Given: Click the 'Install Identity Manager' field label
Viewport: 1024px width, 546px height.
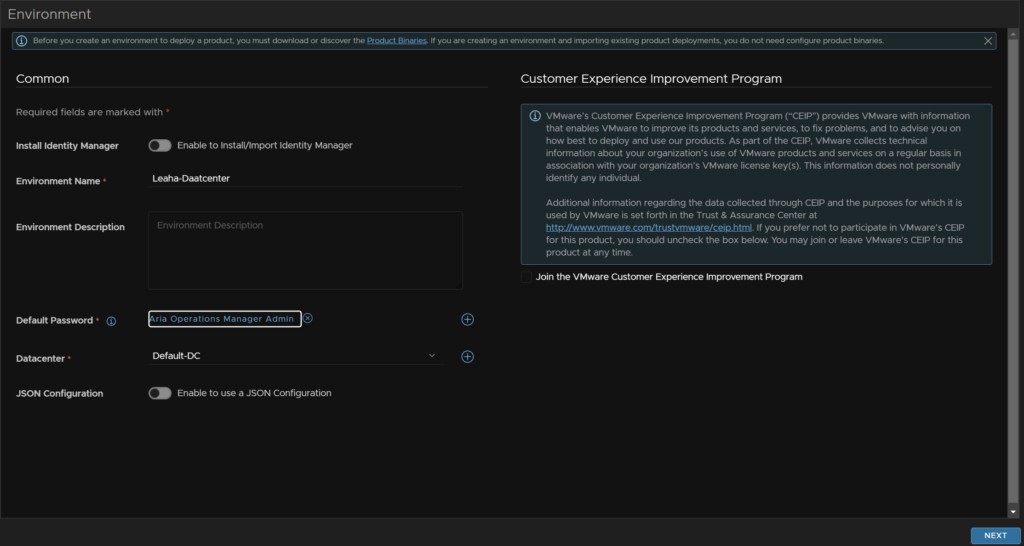Looking at the screenshot, I should [x=67, y=146].
